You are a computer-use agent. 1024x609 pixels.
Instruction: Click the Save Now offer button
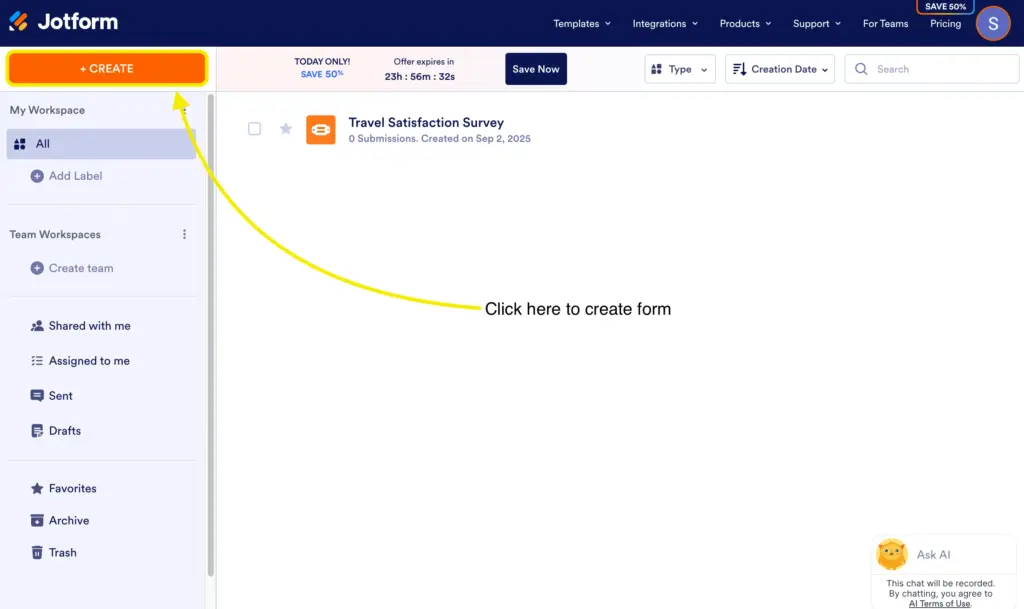click(x=535, y=69)
